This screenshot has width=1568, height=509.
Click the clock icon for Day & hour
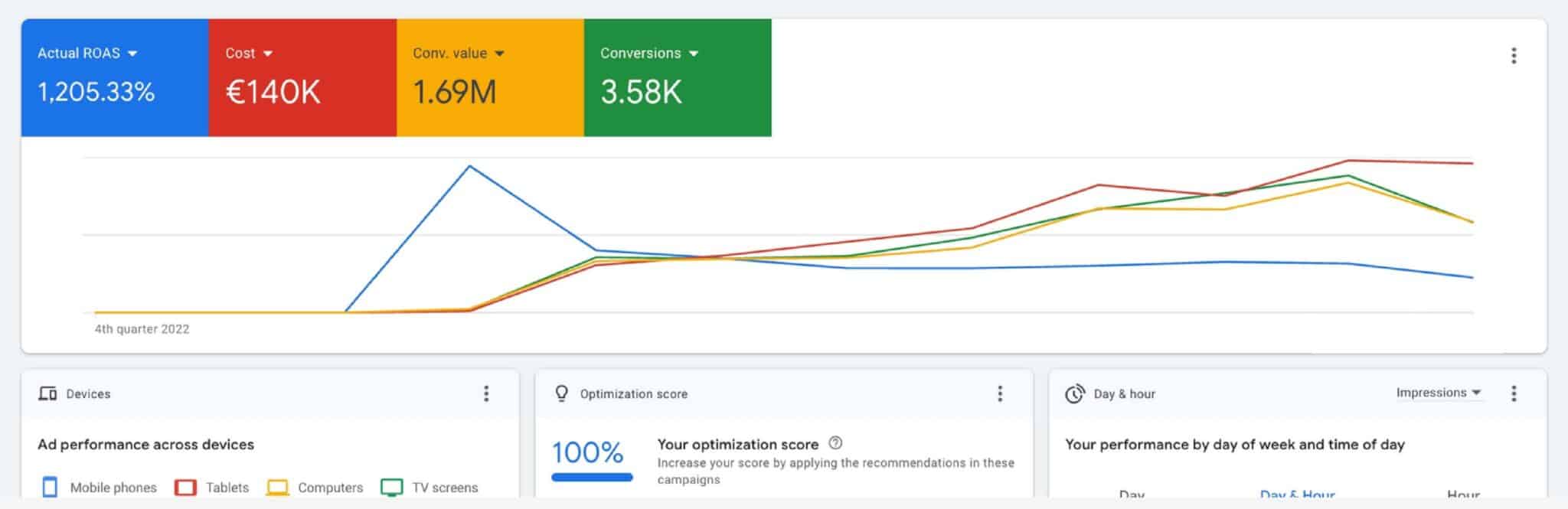(x=1075, y=393)
